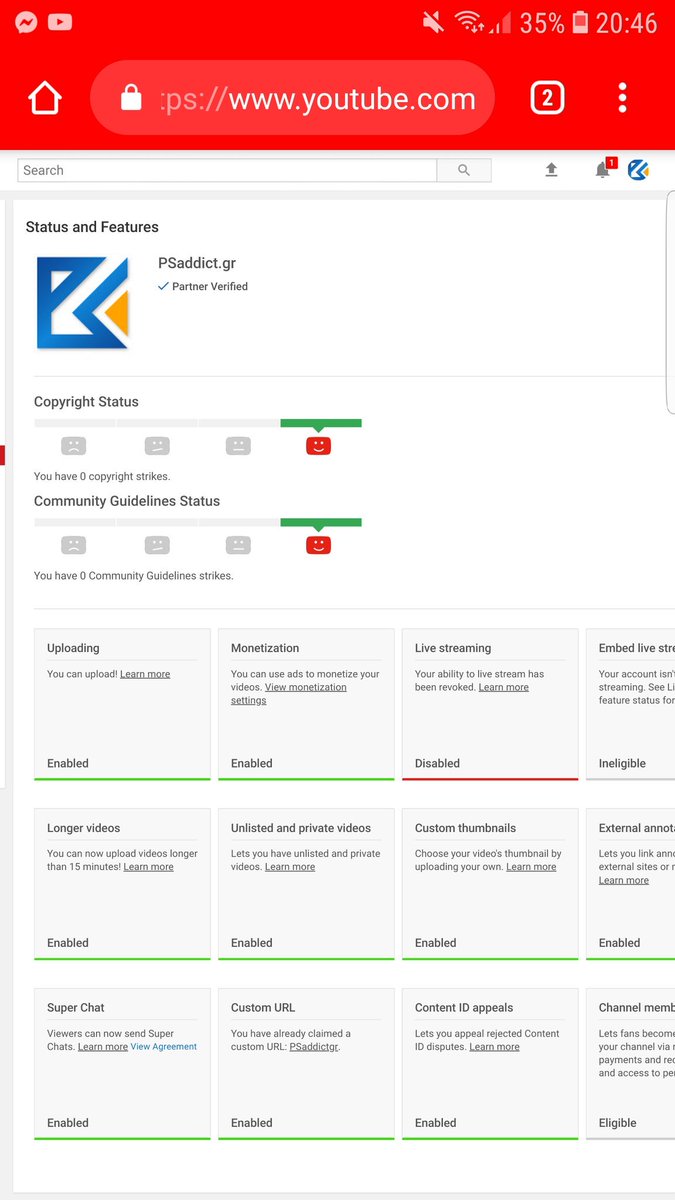The image size is (675, 1200).
Task: Click the Copyright Status heading
Action: 86,401
